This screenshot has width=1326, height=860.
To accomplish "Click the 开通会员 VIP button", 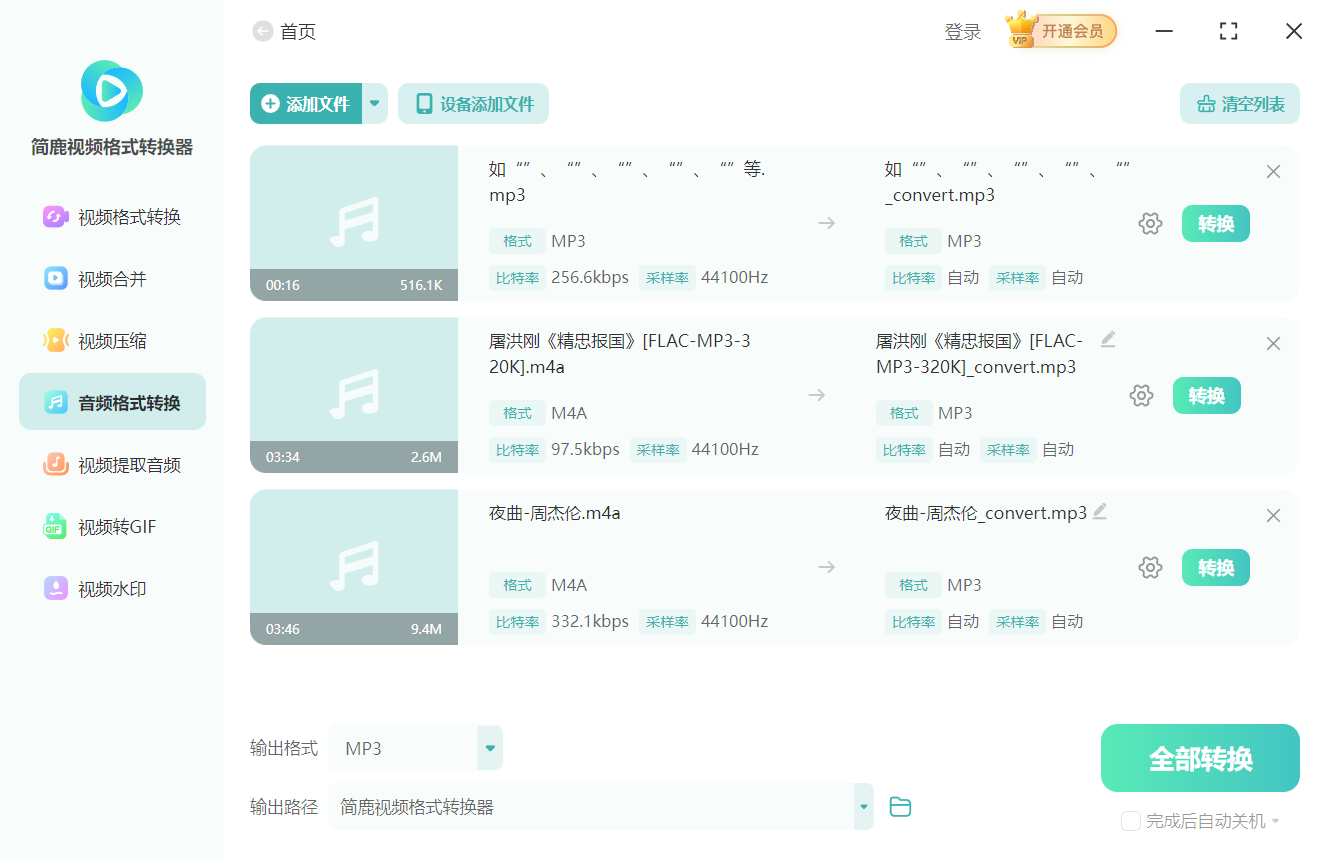I will pyautogui.click(x=1061, y=31).
